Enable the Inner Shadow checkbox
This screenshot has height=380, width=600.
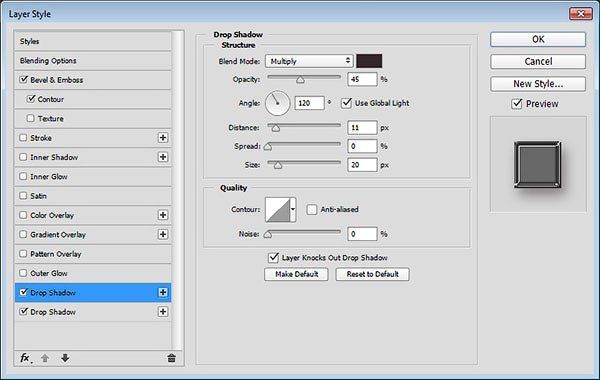tap(23, 157)
